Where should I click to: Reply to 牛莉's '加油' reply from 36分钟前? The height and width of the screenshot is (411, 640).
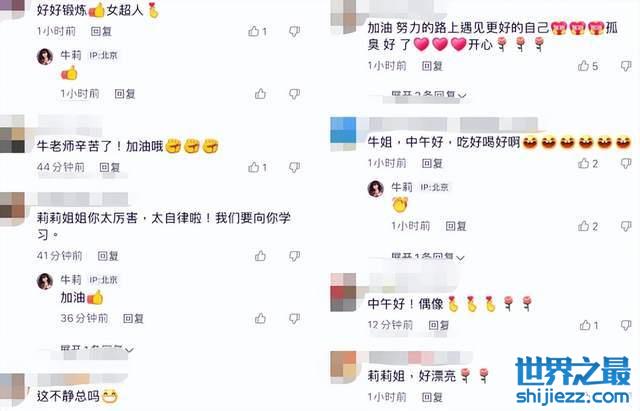click(133, 318)
